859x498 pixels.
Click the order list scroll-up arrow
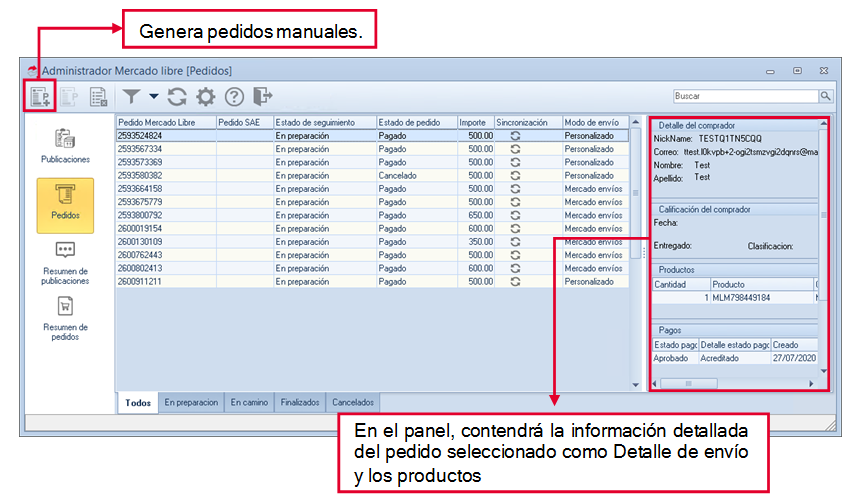tap(635, 122)
